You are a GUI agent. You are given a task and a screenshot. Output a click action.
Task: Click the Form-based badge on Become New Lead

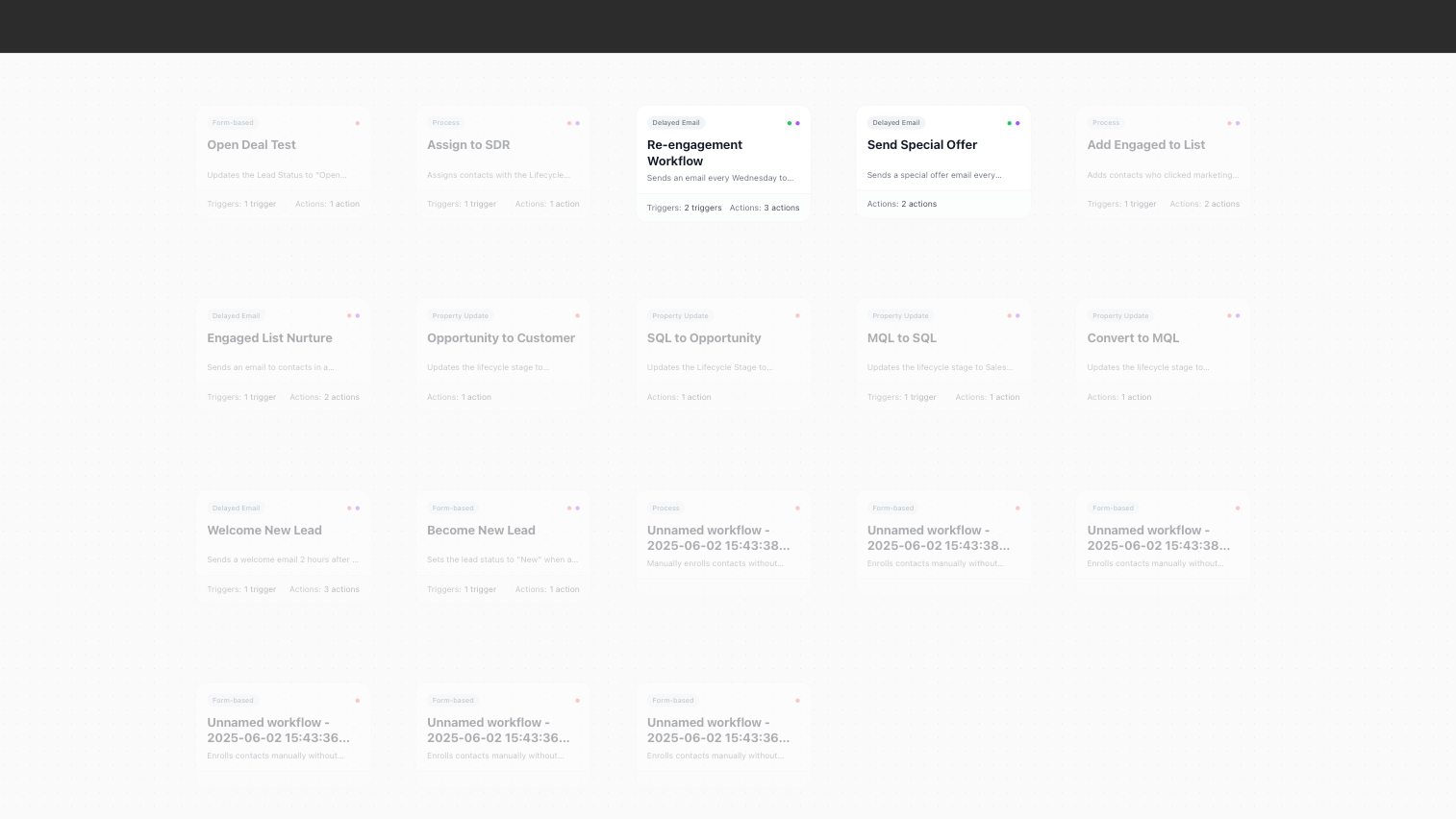coord(452,508)
